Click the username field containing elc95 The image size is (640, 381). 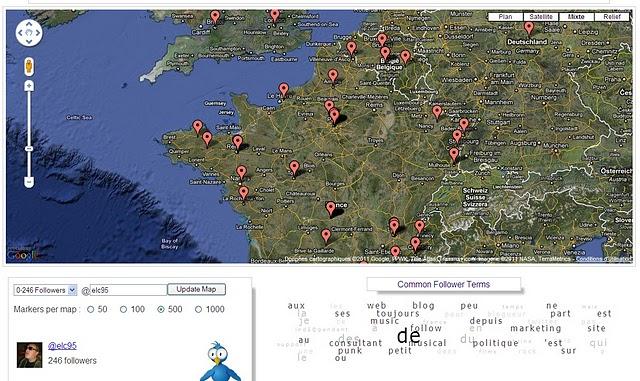(128, 290)
